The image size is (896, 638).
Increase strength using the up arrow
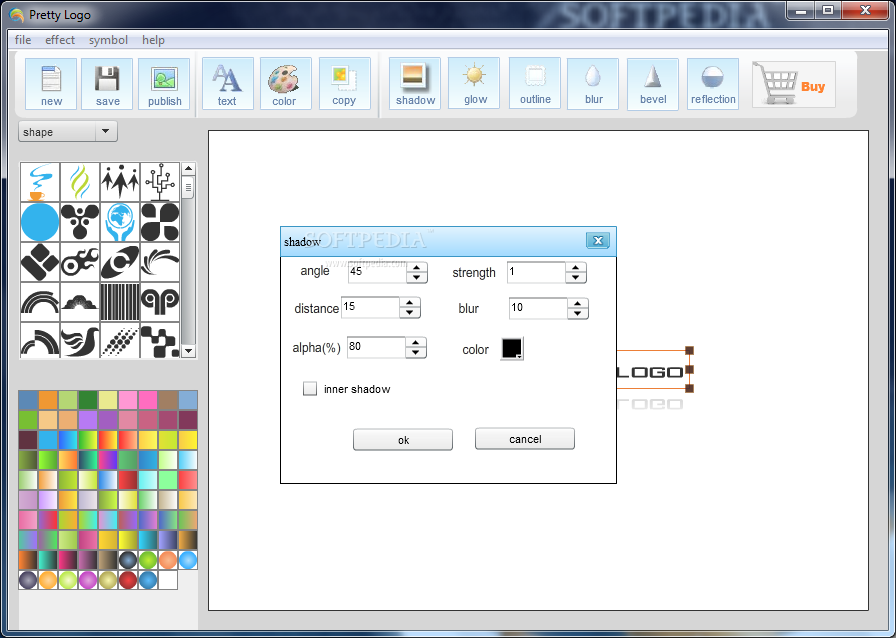[575, 268]
